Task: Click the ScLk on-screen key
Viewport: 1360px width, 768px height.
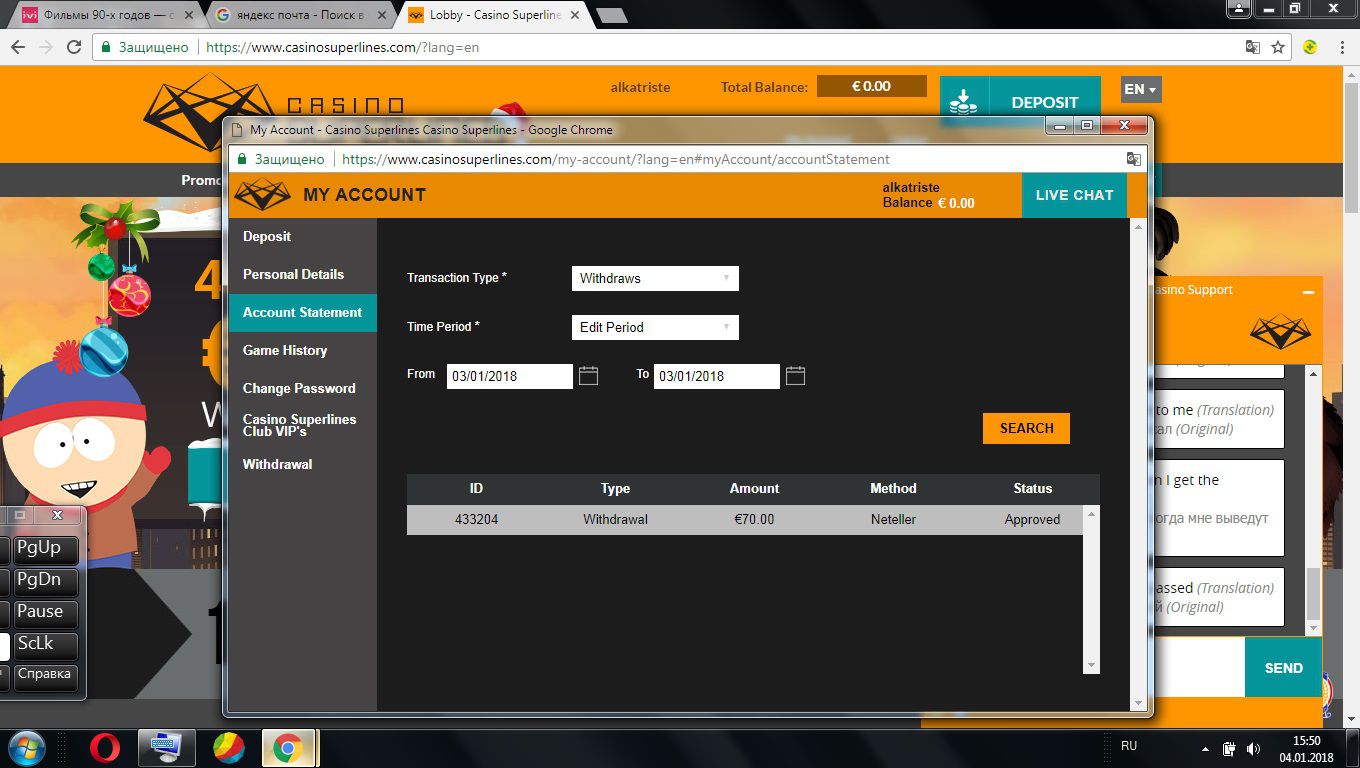Action: coord(45,645)
